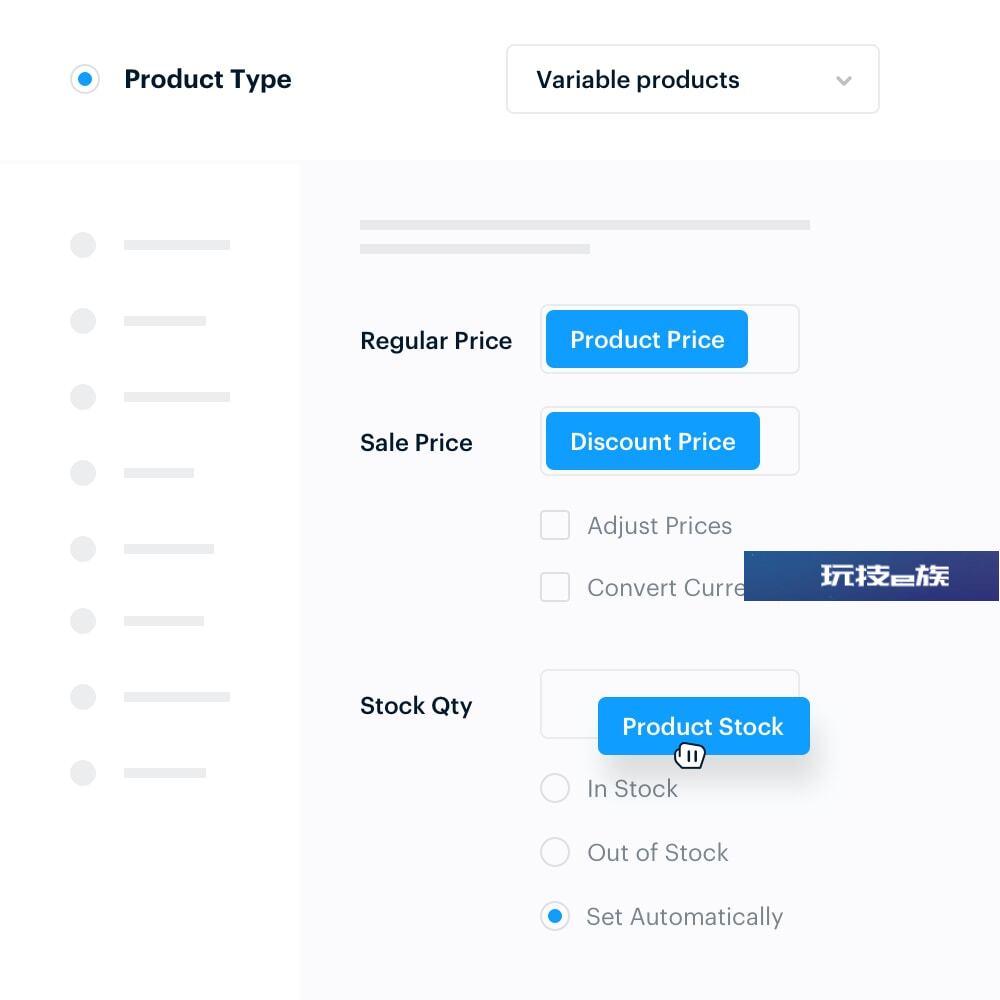Enable the Adjust Prices checkbox
1000x1000 pixels.
click(555, 525)
